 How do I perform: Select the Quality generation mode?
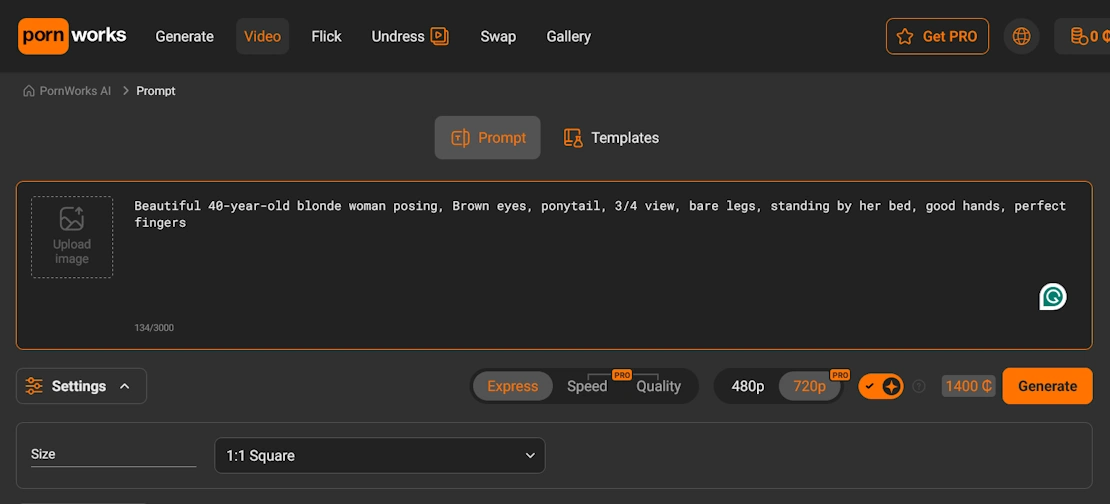point(658,386)
